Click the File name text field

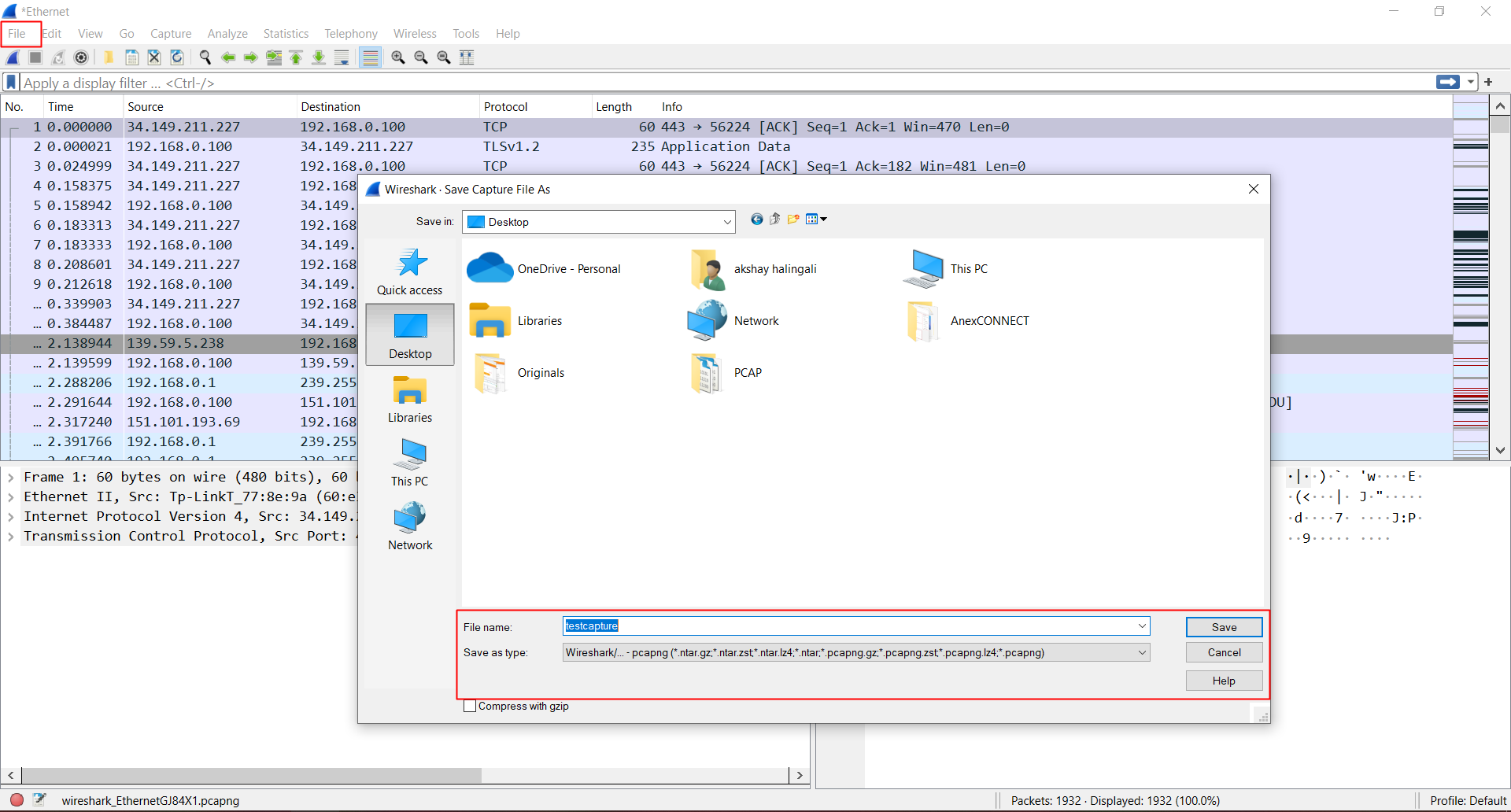850,626
